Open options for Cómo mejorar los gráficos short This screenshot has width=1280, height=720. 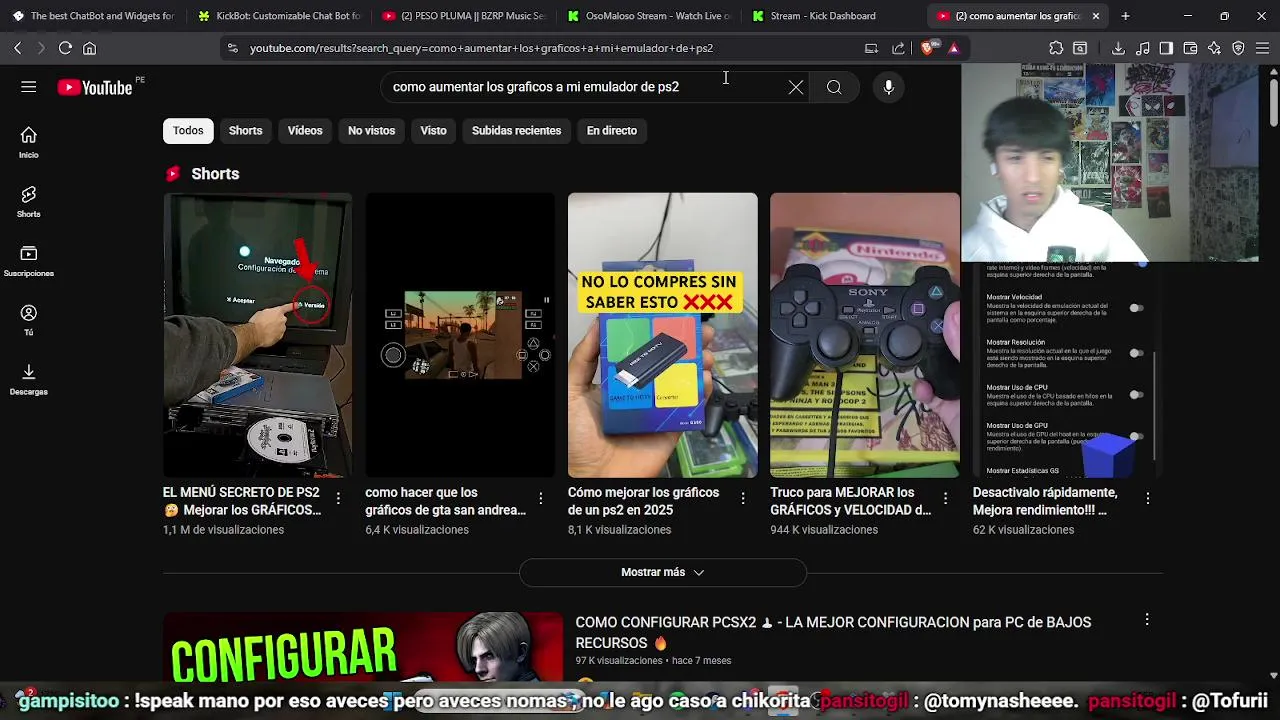[743, 498]
